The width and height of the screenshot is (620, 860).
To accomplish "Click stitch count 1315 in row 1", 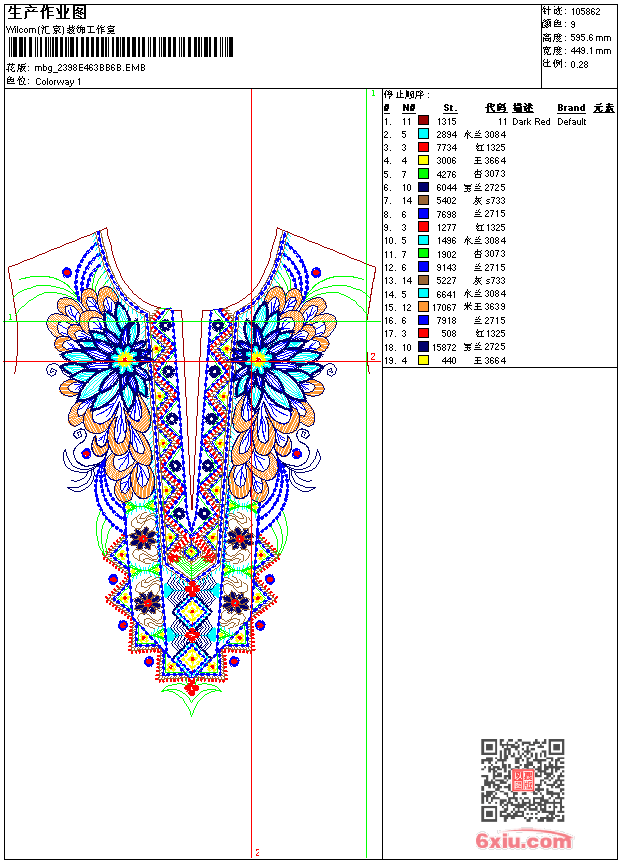I will [x=447, y=122].
